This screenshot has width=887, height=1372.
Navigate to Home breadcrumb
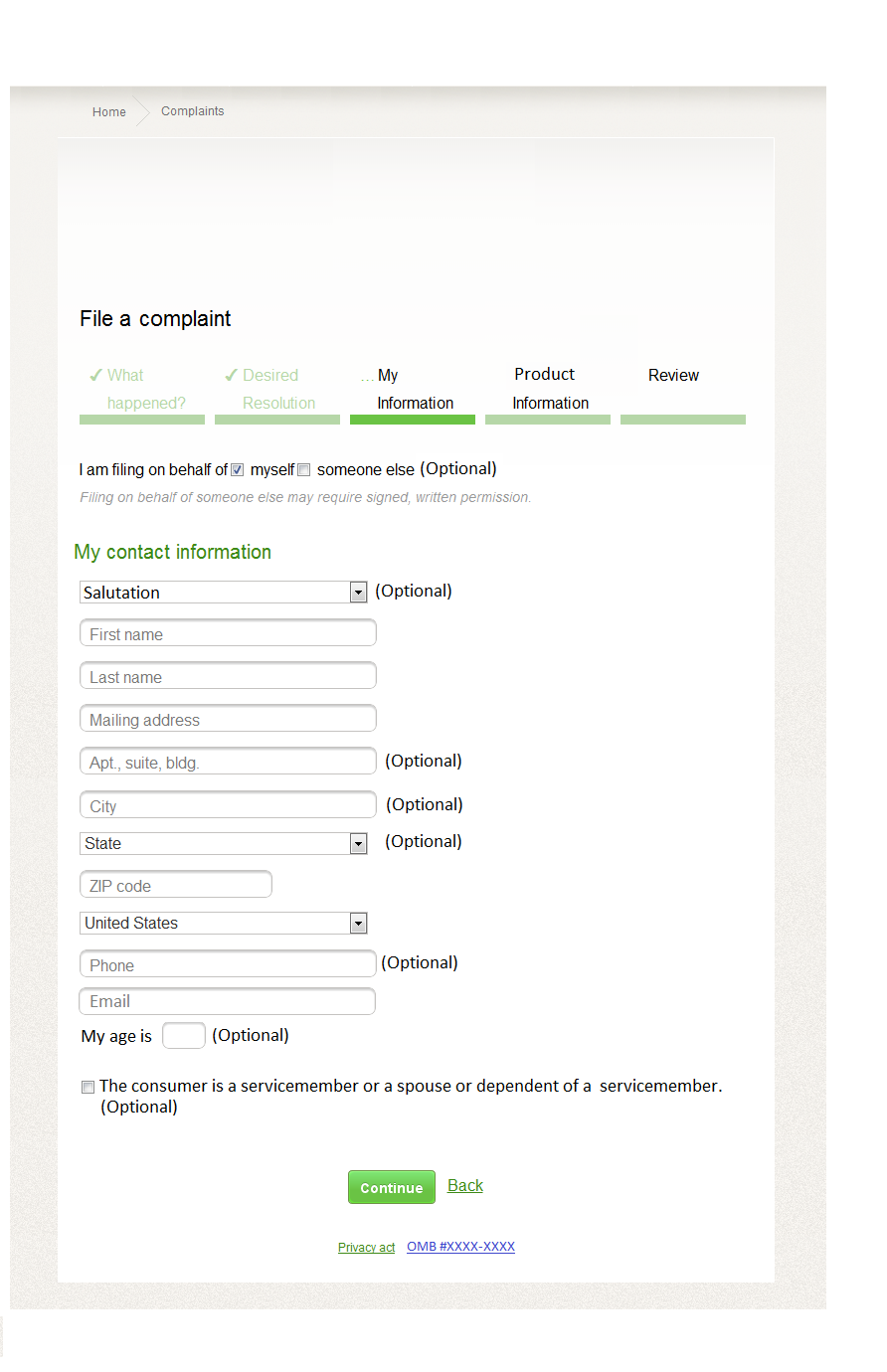pyautogui.click(x=109, y=112)
